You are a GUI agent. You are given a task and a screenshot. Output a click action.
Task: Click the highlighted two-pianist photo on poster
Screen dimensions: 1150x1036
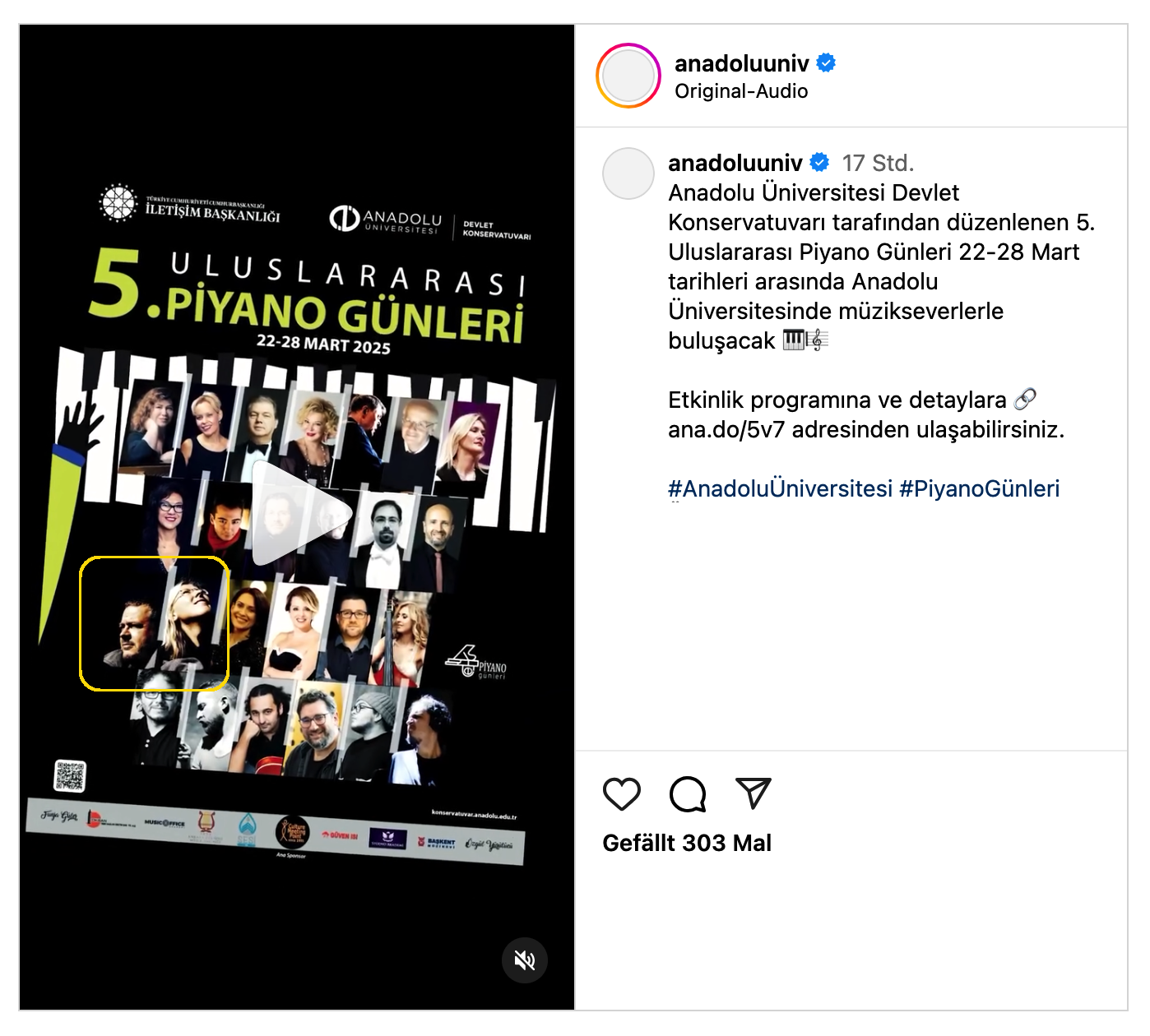pyautogui.click(x=155, y=623)
